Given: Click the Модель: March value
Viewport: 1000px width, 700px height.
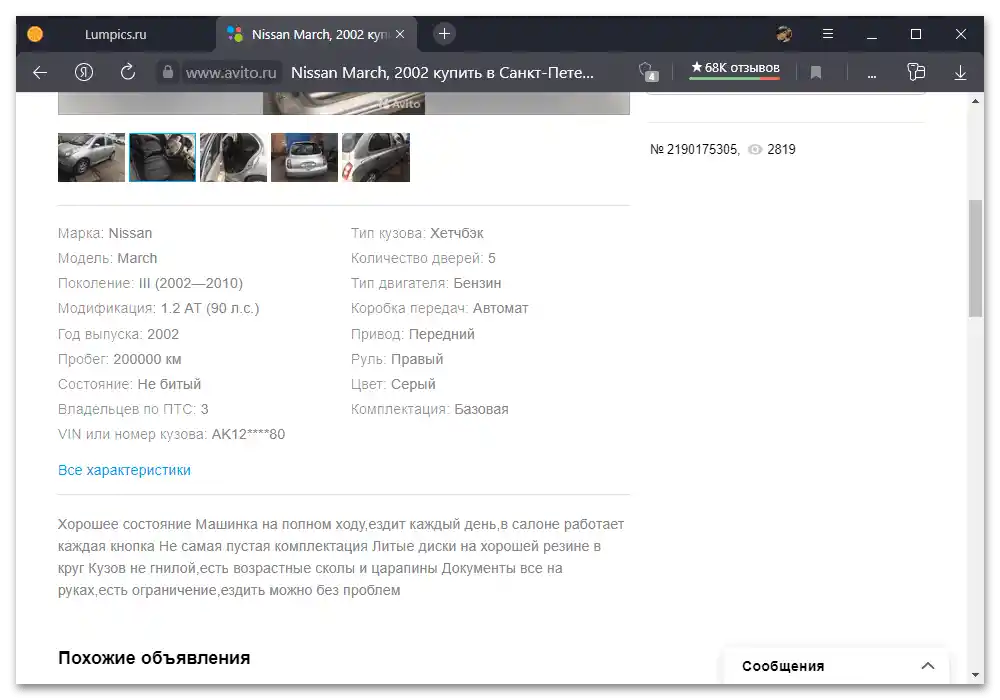Looking at the screenshot, I should (x=137, y=258).
